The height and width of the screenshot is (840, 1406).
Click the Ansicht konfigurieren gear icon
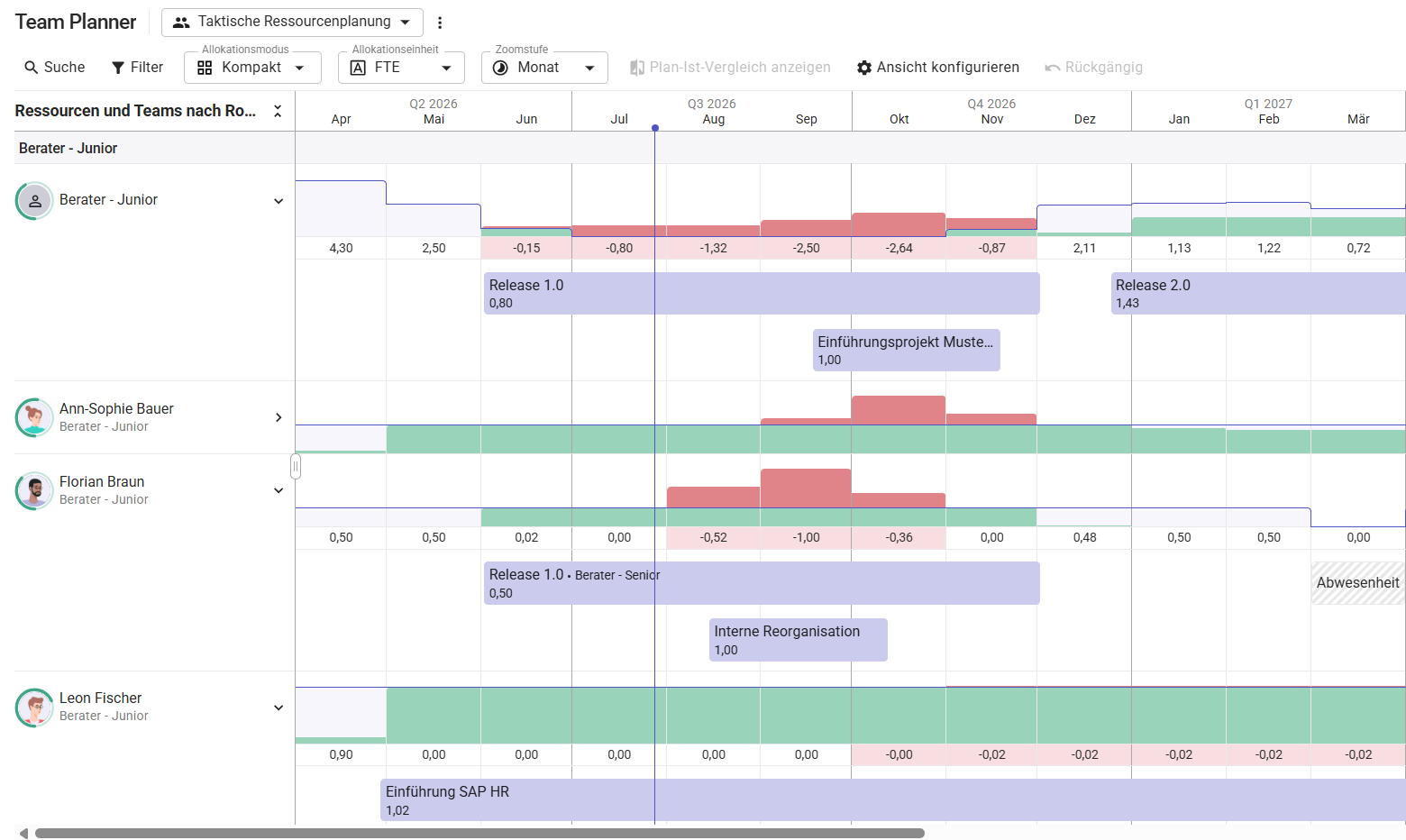point(864,68)
